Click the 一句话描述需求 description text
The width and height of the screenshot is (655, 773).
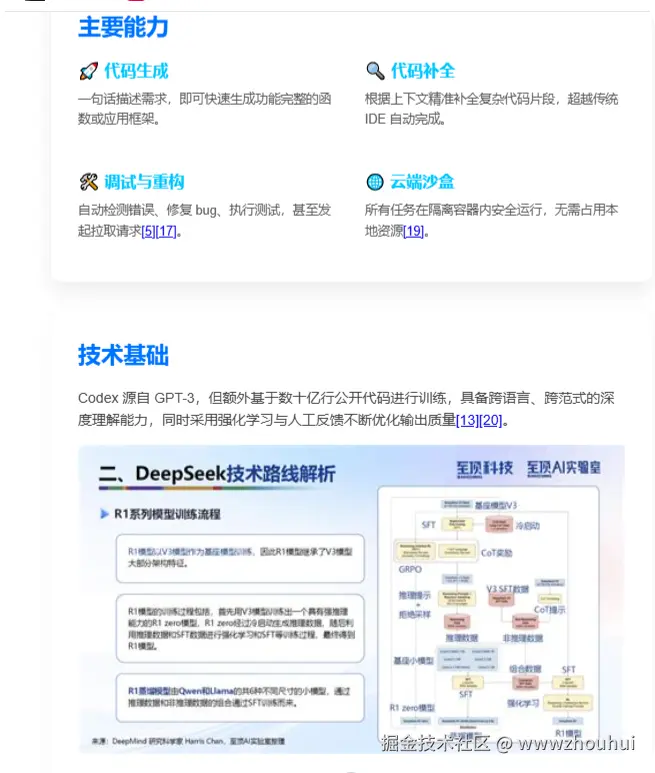[205, 109]
